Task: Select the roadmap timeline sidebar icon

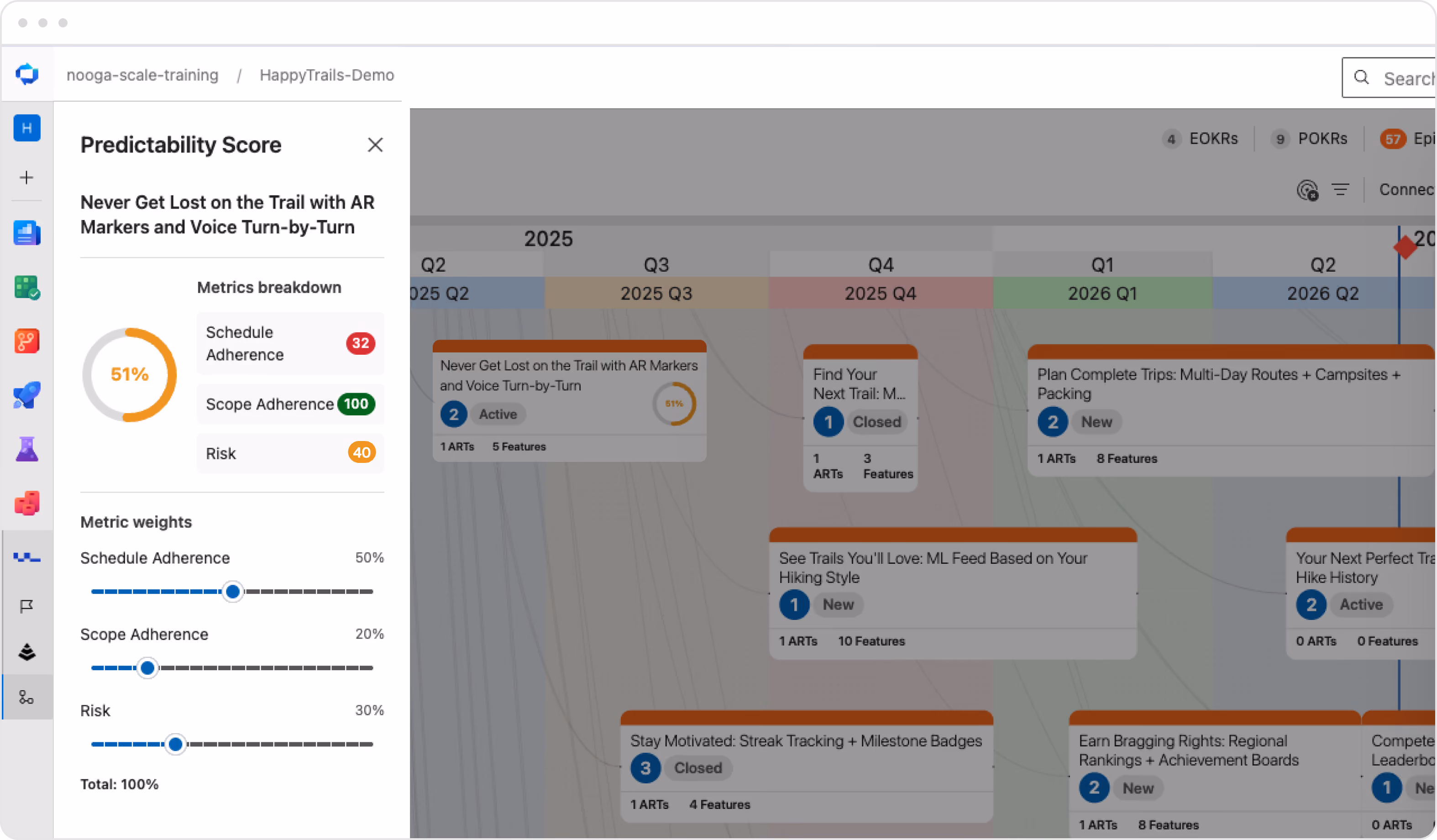Action: (27, 557)
